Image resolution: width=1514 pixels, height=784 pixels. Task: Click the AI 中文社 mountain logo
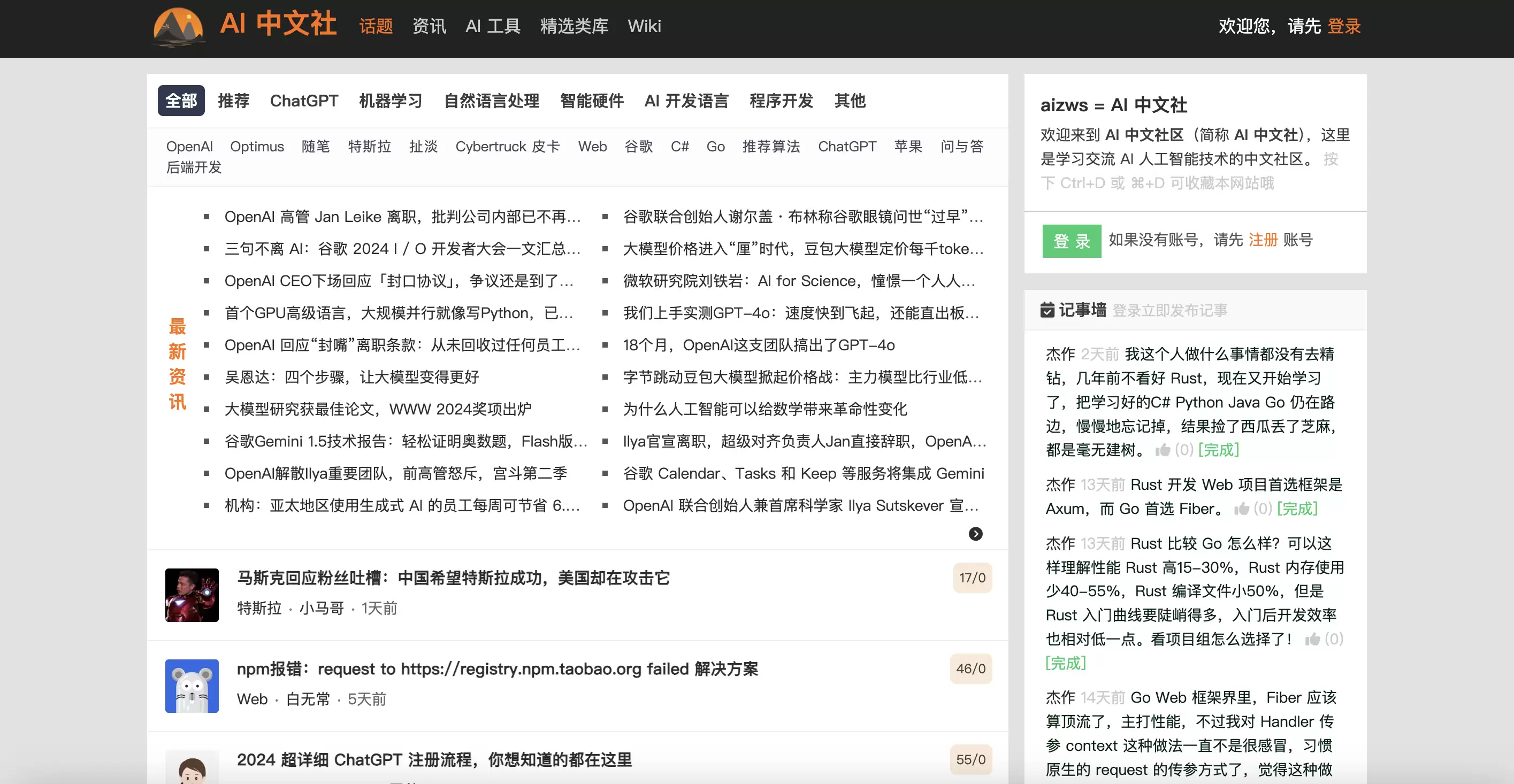pyautogui.click(x=179, y=27)
